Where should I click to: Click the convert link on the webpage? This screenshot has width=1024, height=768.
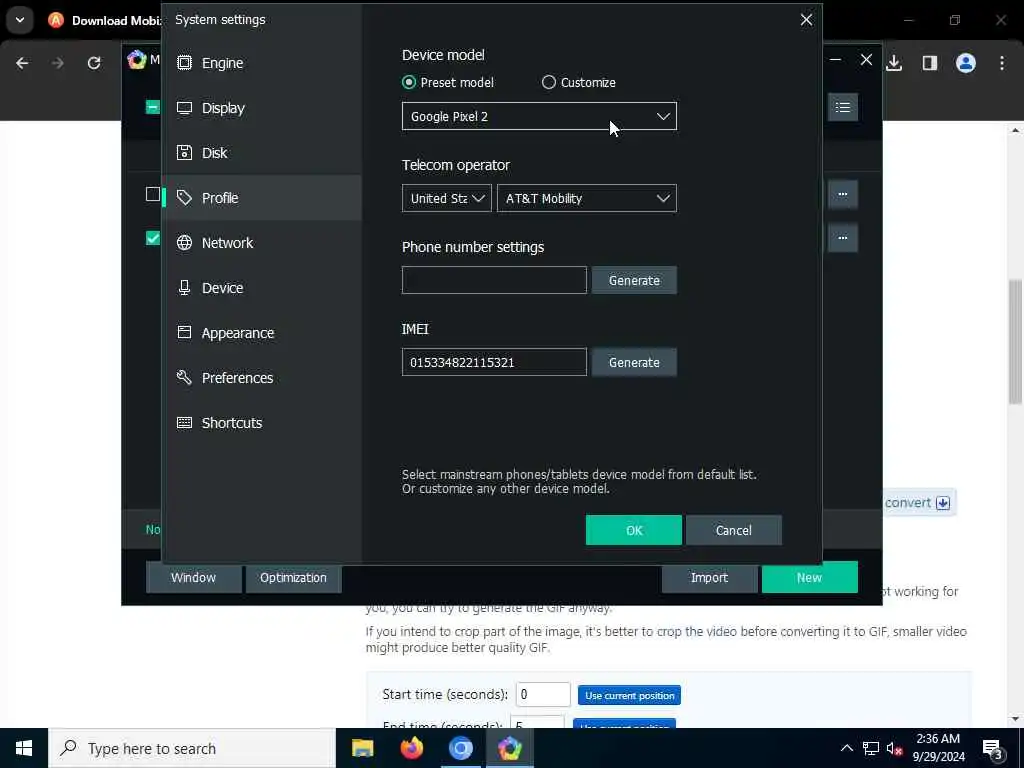(917, 503)
